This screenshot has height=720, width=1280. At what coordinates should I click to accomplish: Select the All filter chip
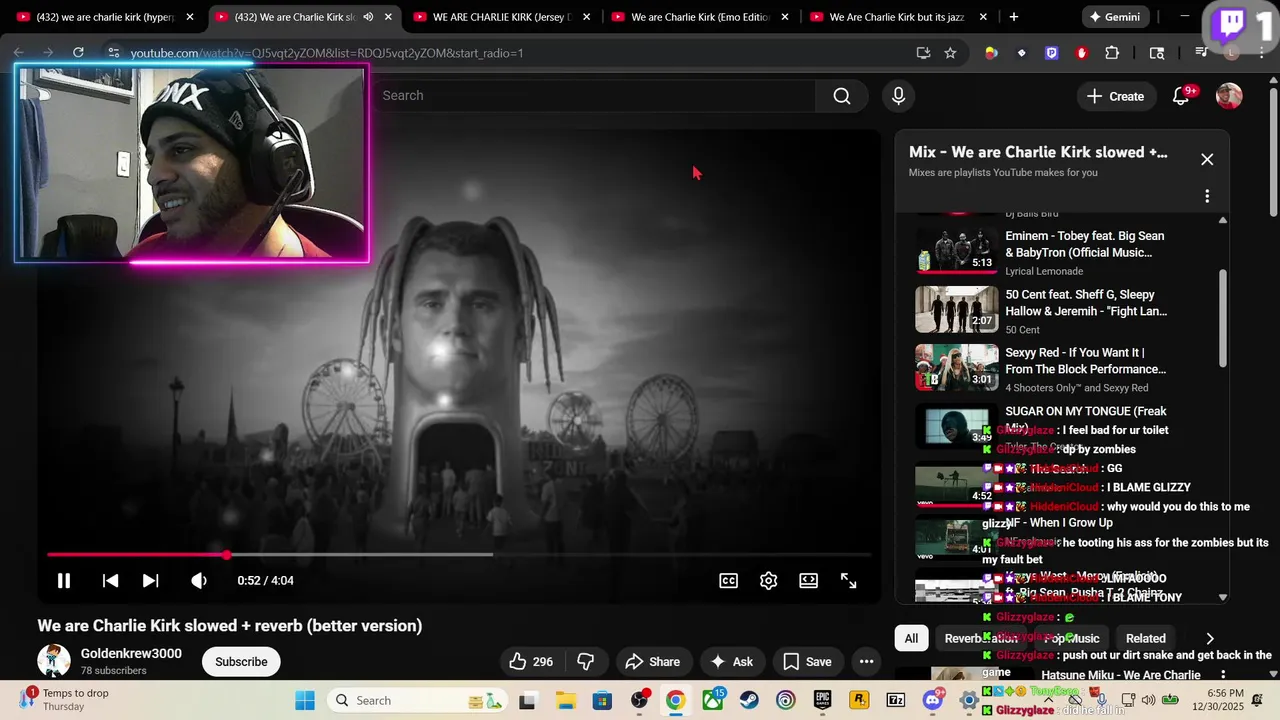[911, 638]
